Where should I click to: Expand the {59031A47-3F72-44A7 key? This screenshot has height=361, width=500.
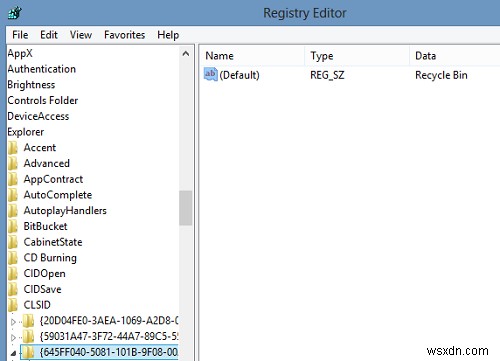click(13, 337)
